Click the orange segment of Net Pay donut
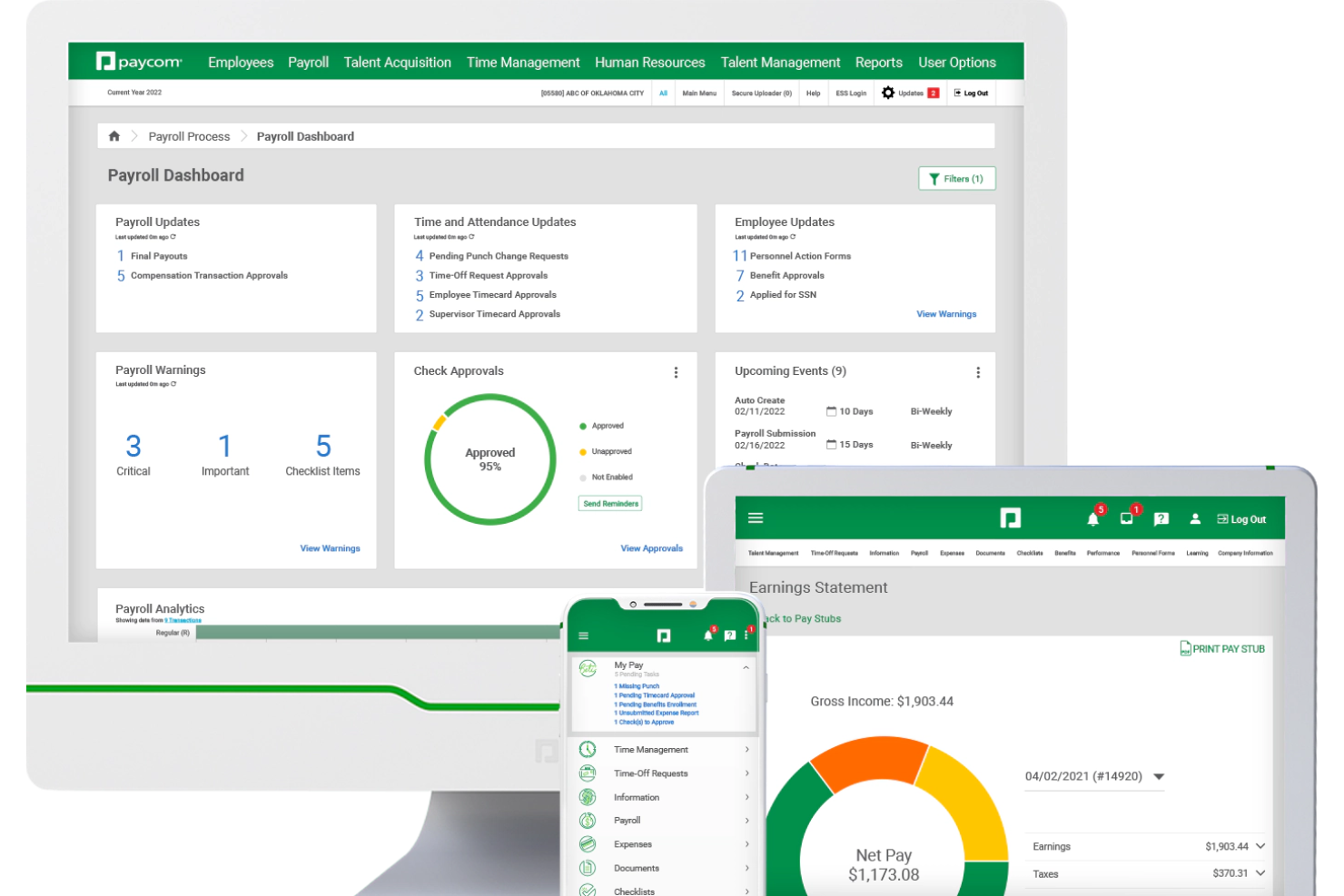The height and width of the screenshot is (896, 1344). tap(867, 761)
